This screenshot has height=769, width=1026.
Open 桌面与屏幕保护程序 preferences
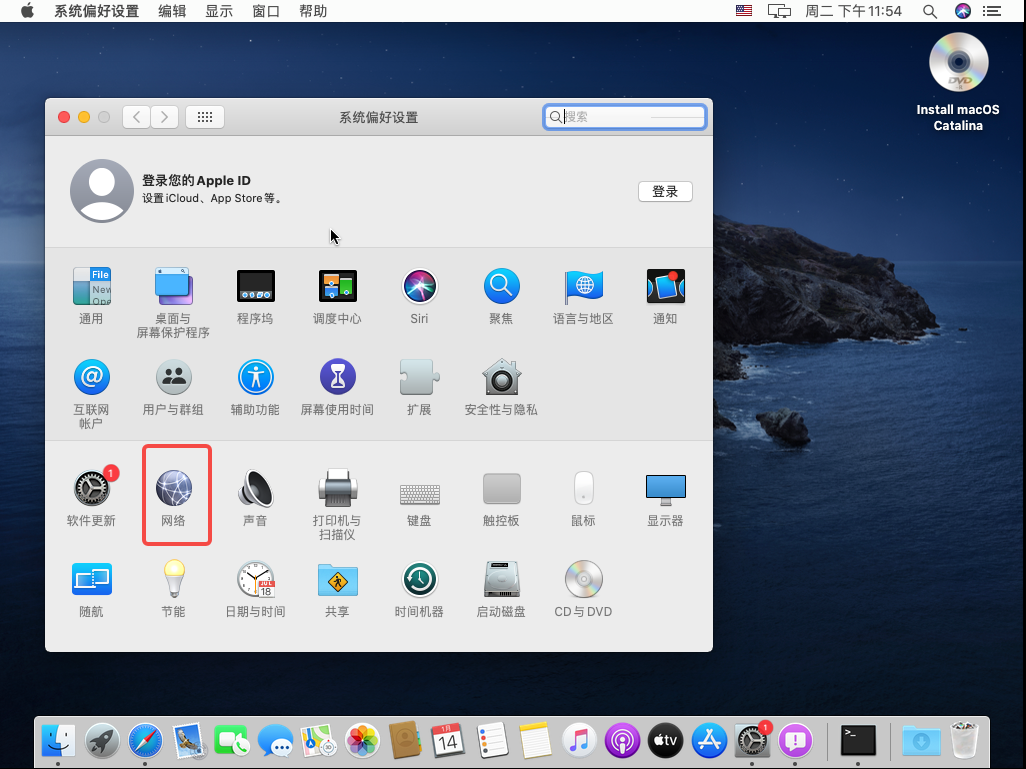pyautogui.click(x=173, y=302)
